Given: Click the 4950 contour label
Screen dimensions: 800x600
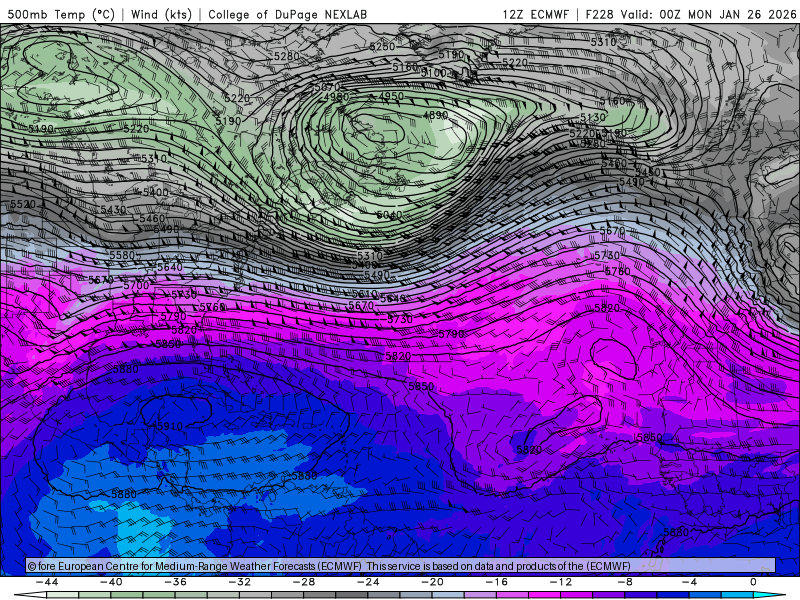Looking at the screenshot, I should [391, 96].
